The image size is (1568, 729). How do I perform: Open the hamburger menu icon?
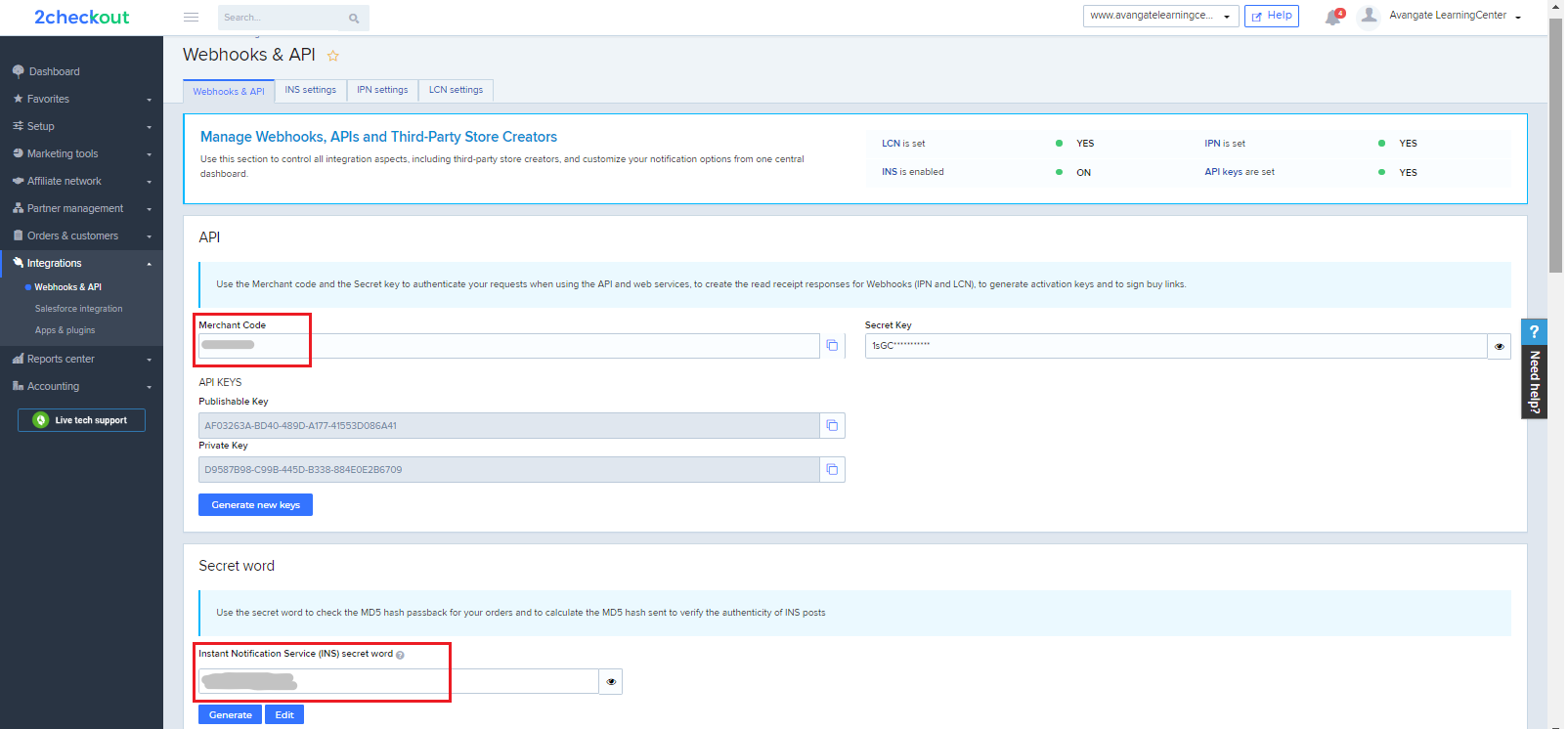(192, 18)
